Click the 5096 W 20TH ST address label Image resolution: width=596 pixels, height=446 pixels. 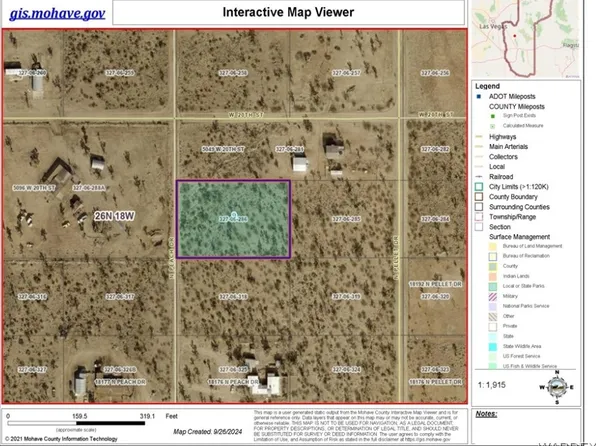click(34, 188)
